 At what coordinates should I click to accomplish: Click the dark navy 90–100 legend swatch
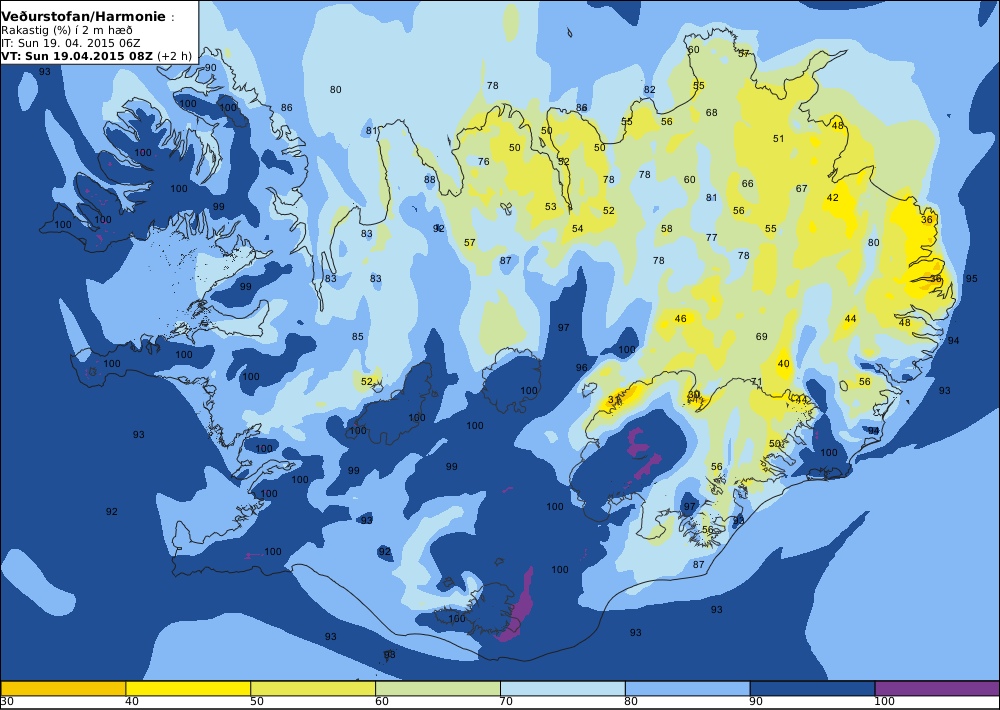[x=812, y=688]
